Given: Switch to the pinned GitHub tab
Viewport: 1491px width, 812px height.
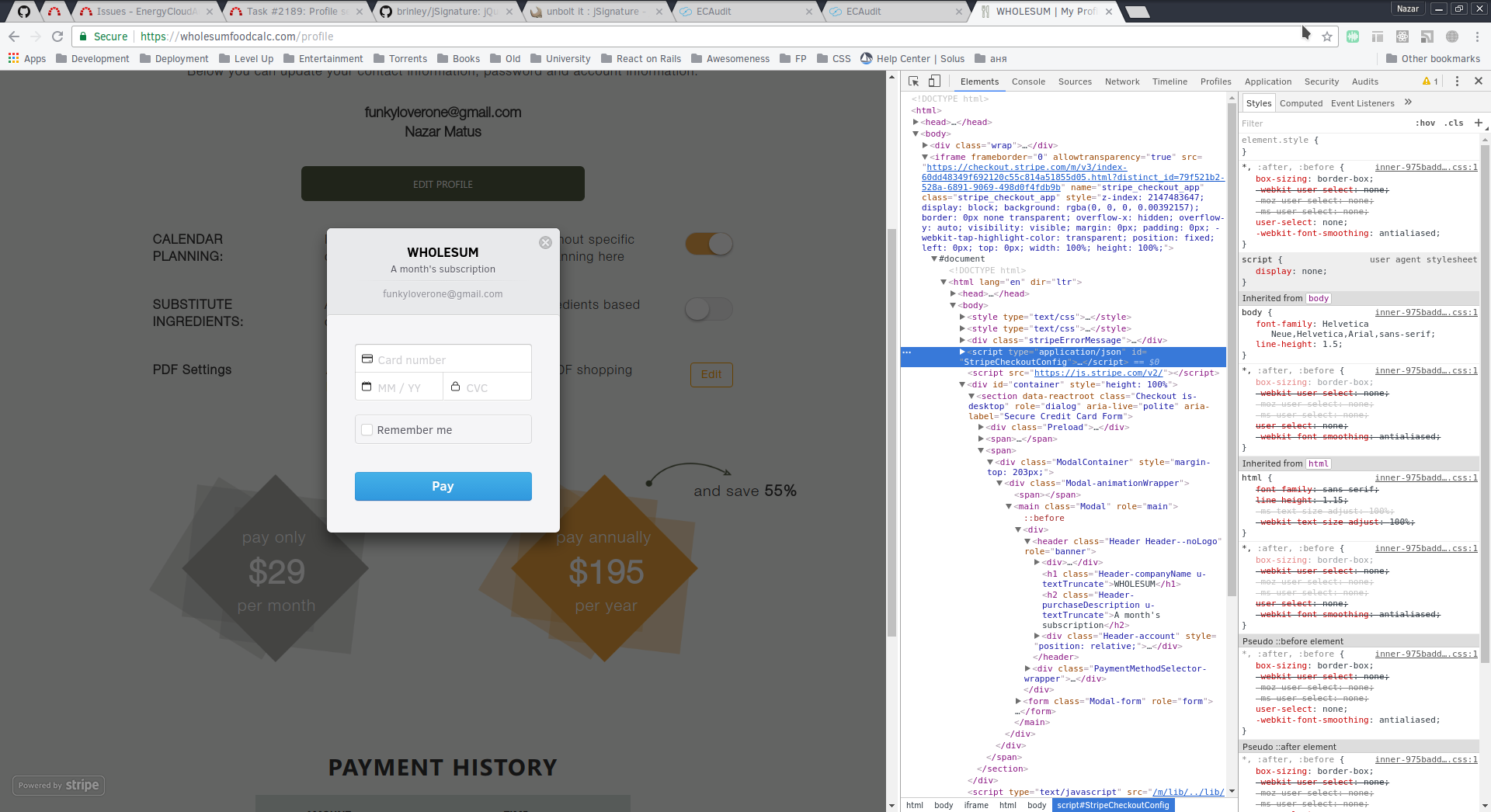Looking at the screenshot, I should point(23,12).
